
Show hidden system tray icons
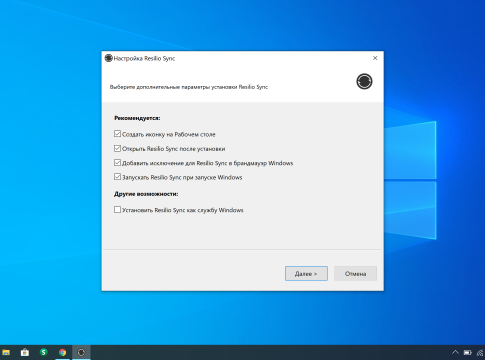[x=455, y=352]
